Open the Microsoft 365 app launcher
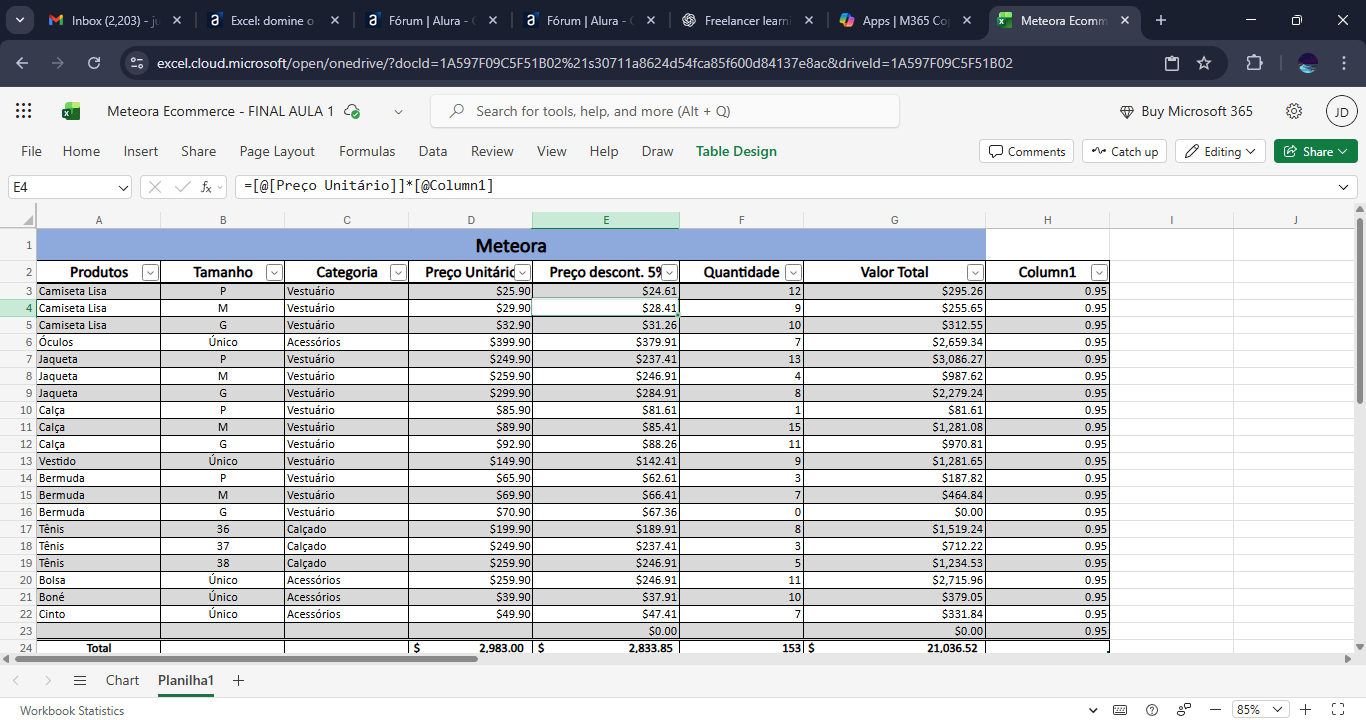This screenshot has width=1366, height=720. [24, 111]
